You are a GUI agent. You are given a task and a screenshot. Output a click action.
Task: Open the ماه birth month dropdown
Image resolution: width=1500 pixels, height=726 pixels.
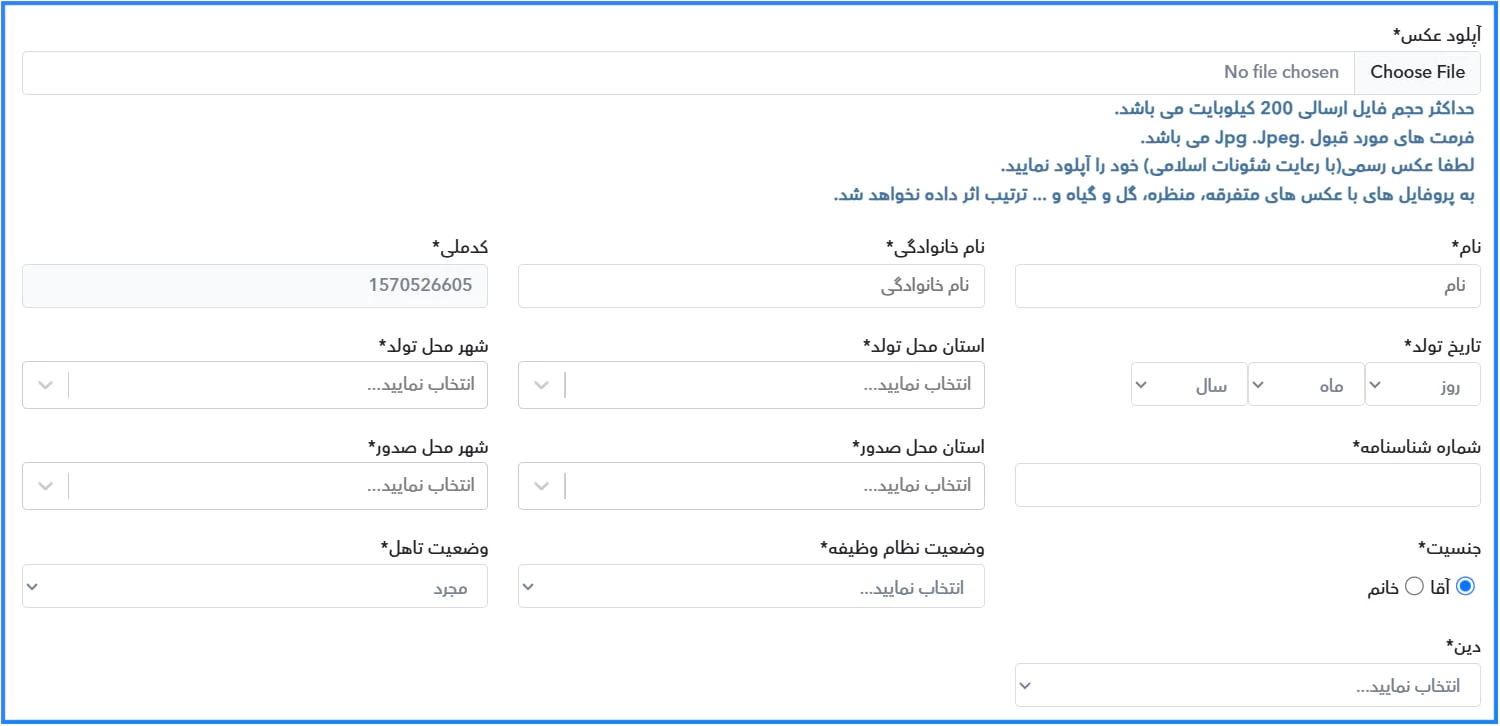[x=1306, y=385]
